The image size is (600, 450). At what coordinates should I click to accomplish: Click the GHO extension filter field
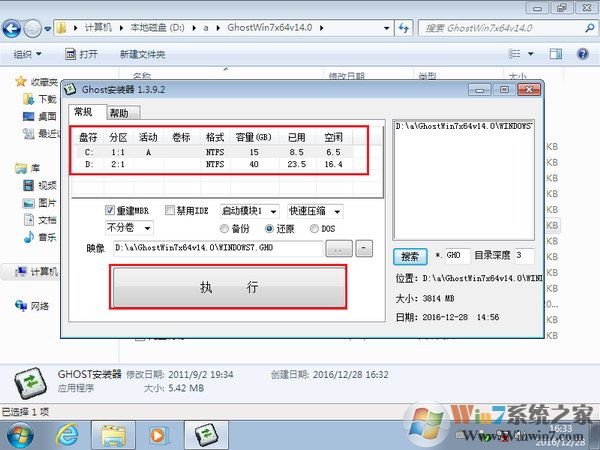(x=457, y=255)
